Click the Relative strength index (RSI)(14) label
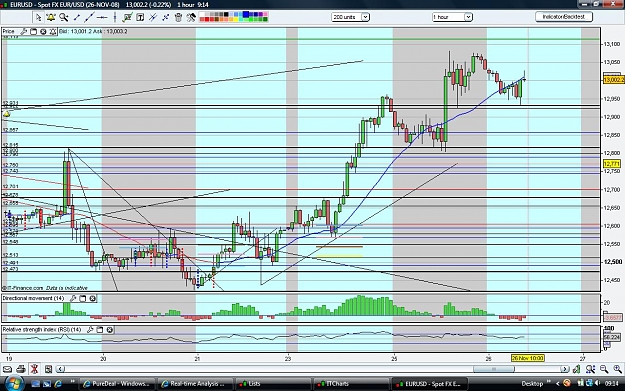The width and height of the screenshot is (625, 391). 42,330
